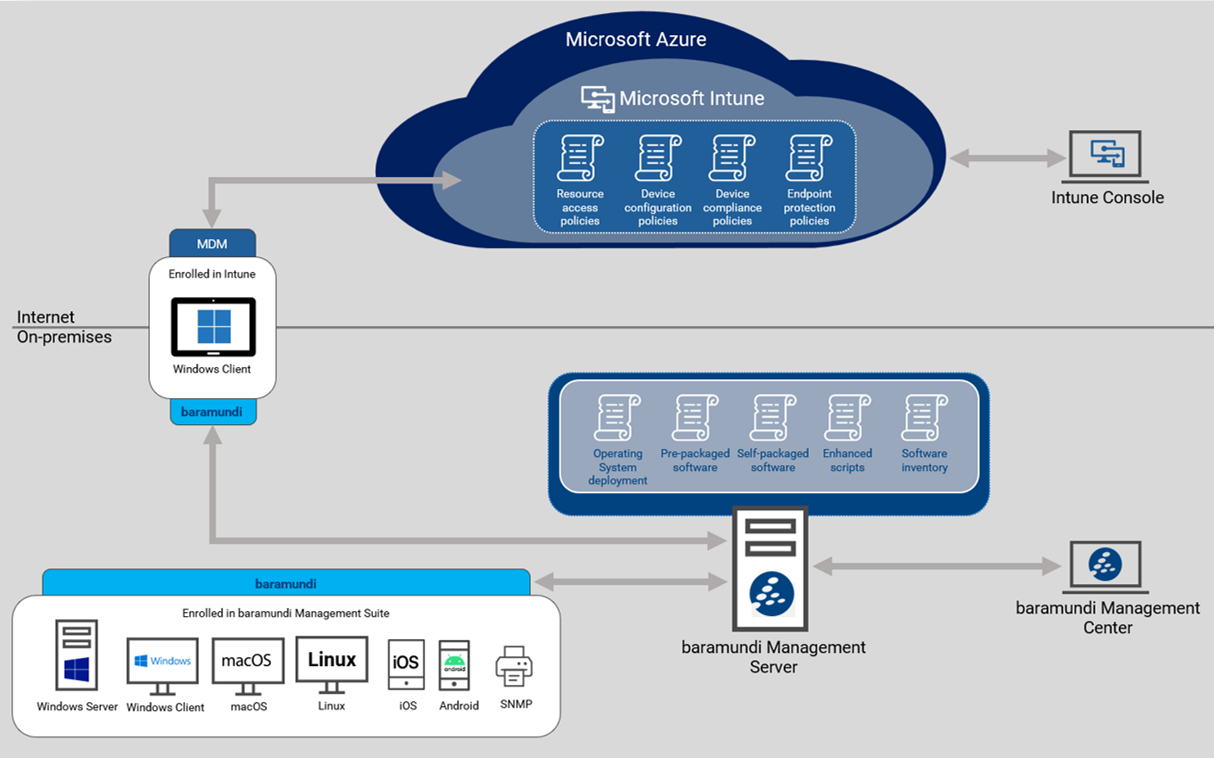Click the wide baramundi header bar
This screenshot has width=1214, height=758.
coord(286,583)
